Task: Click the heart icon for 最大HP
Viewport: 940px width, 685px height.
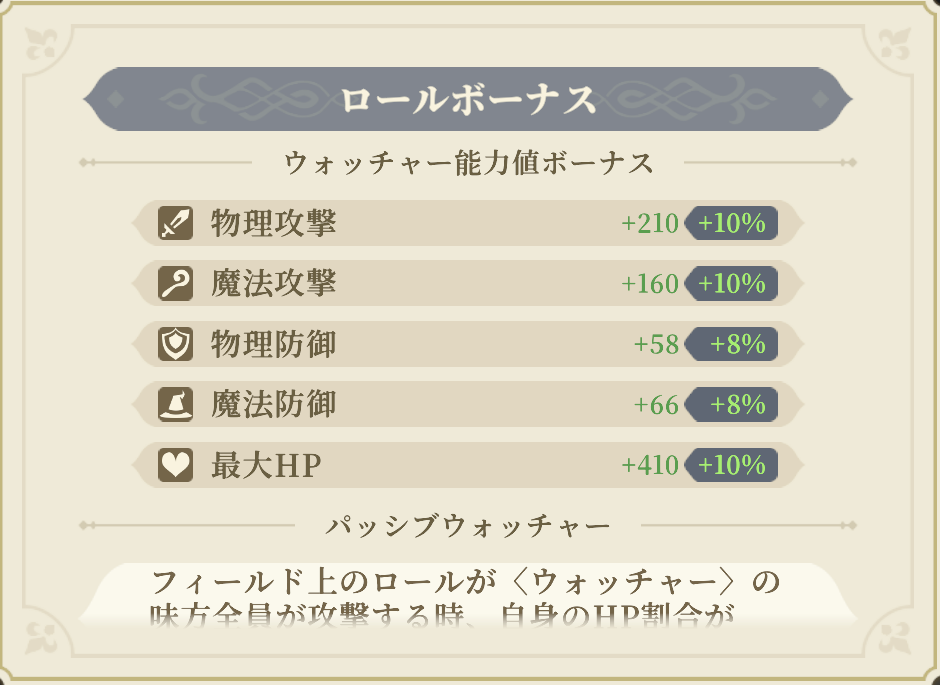Action: 175,465
